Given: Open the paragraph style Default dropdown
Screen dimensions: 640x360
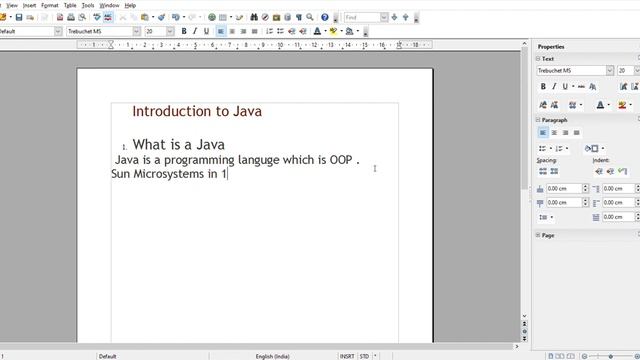Looking at the screenshot, I should click(58, 31).
